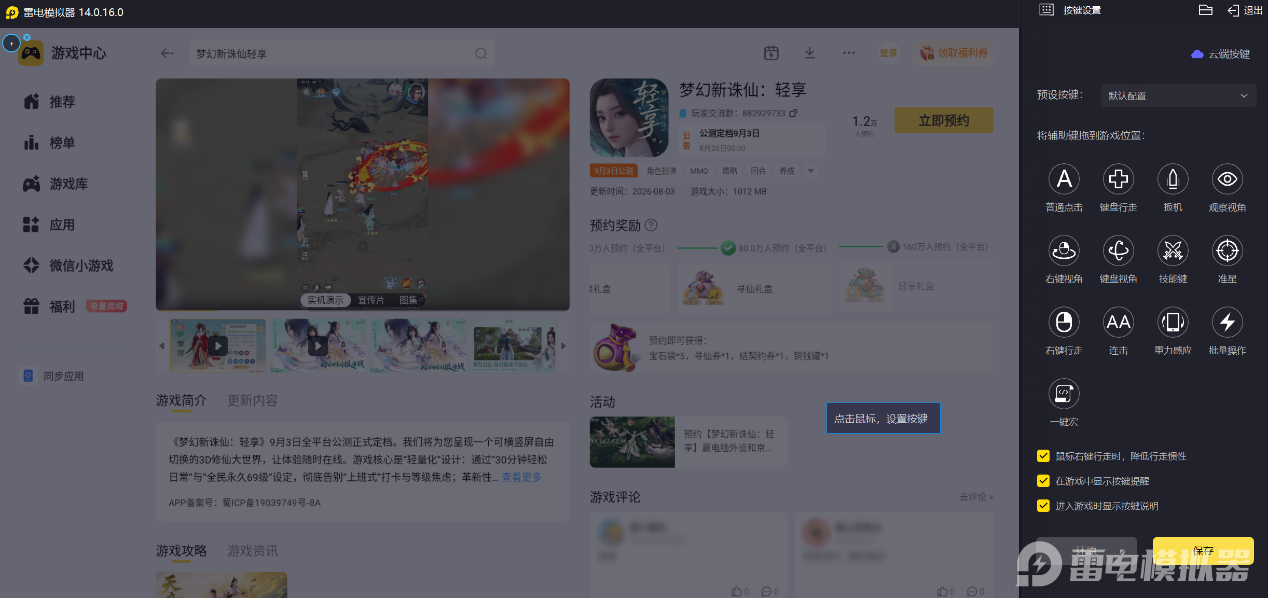
Task: Click the 9月3日公测 orange tag
Action: (615, 171)
